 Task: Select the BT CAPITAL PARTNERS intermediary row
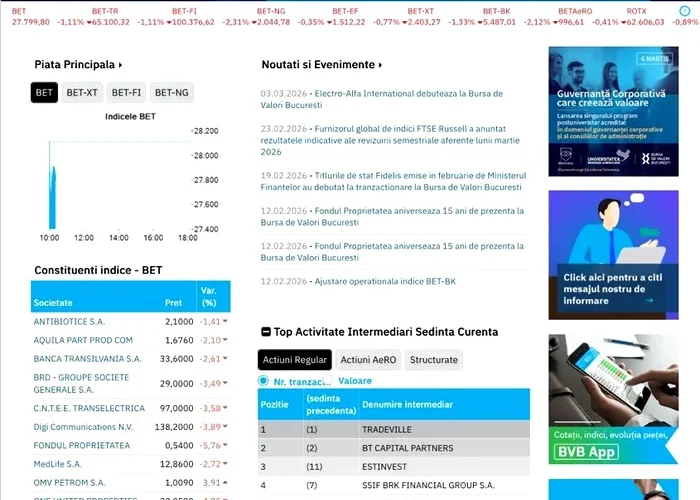pos(394,448)
